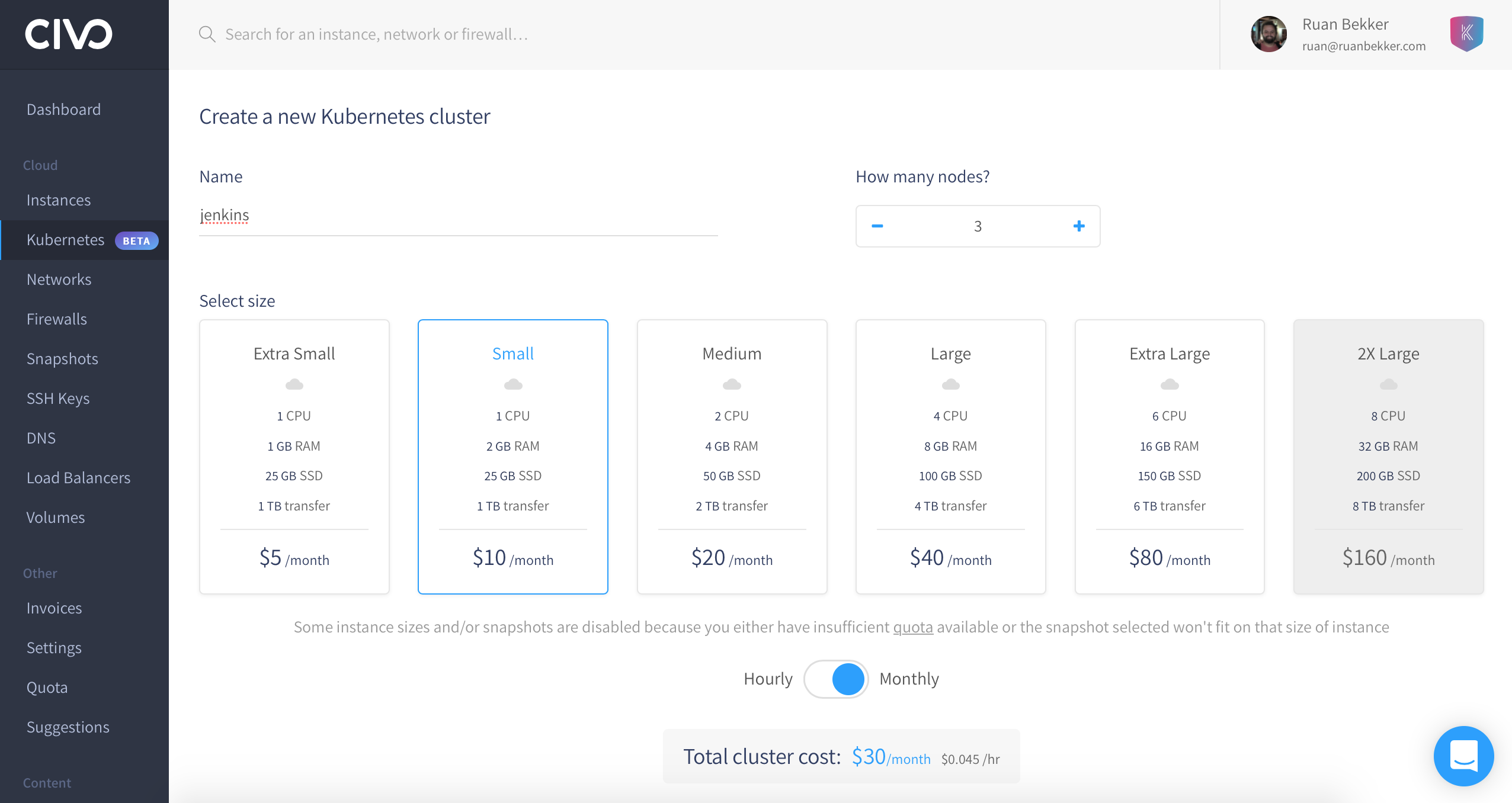The width and height of the screenshot is (1512, 803).
Task: Open Ruan Bekker's profile avatar
Action: [x=1268, y=34]
